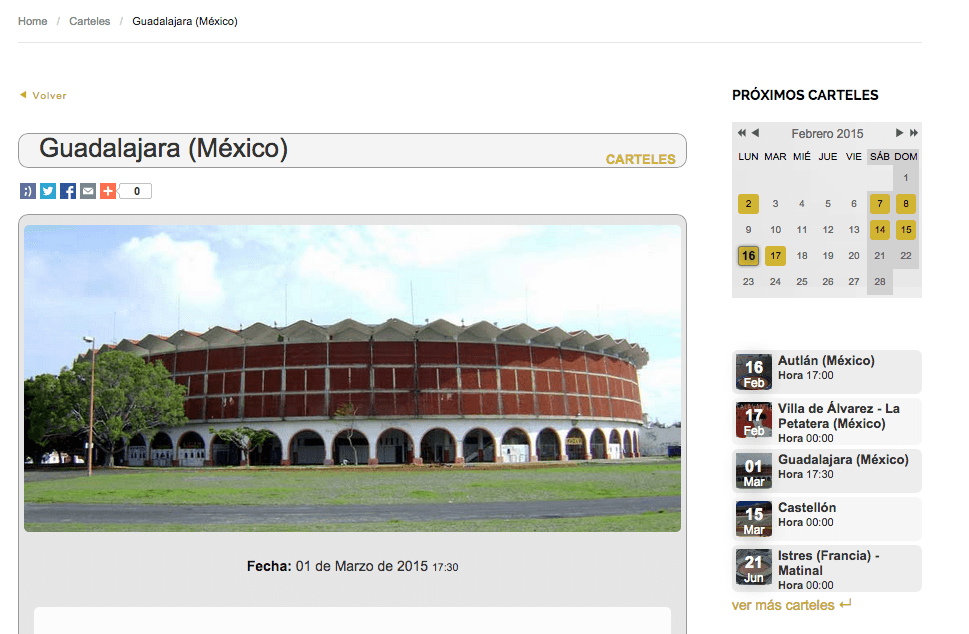The image size is (969, 634).
Task: Share via Tuenti icon
Action: click(28, 192)
